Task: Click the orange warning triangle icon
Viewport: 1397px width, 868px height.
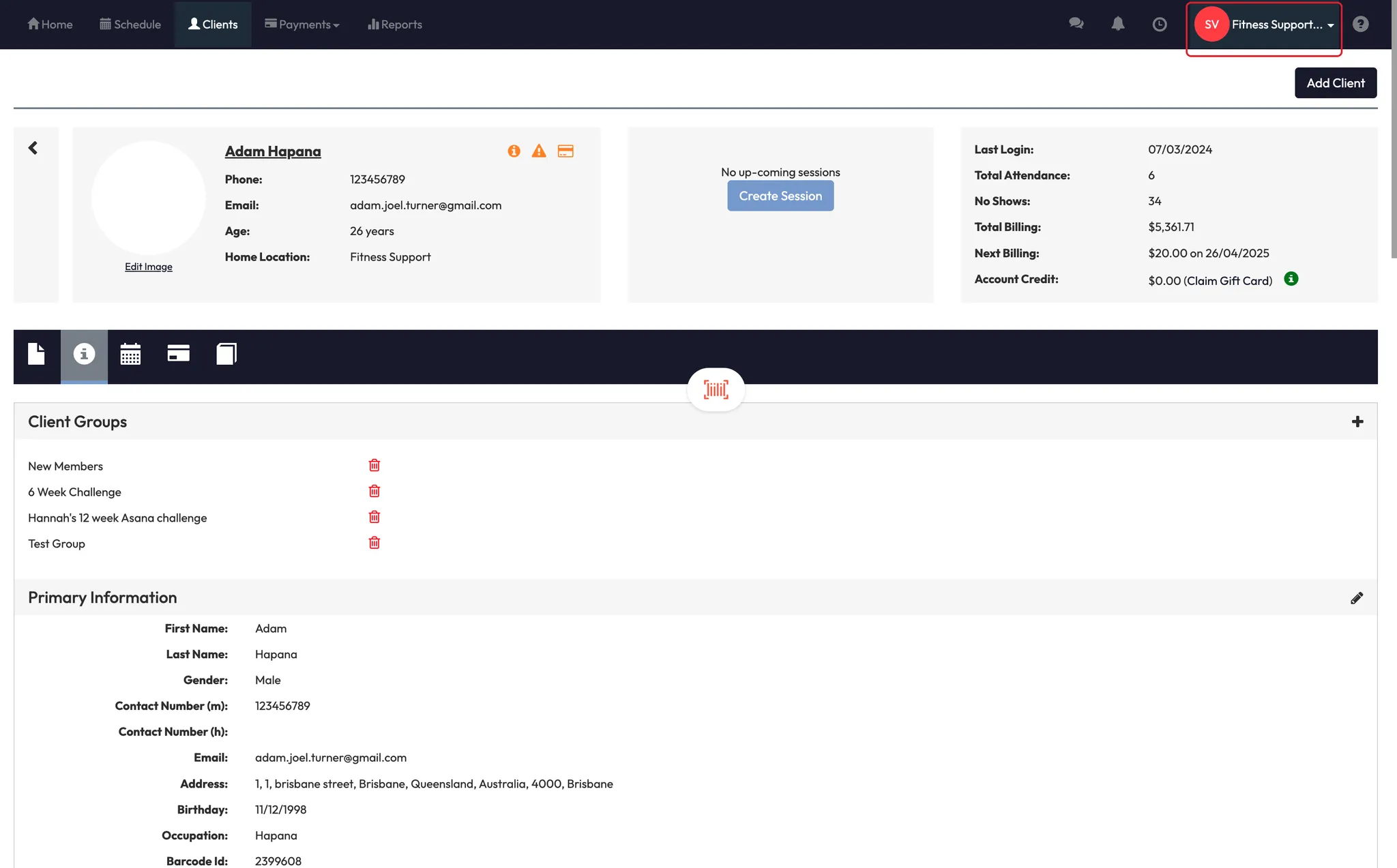Action: point(539,151)
